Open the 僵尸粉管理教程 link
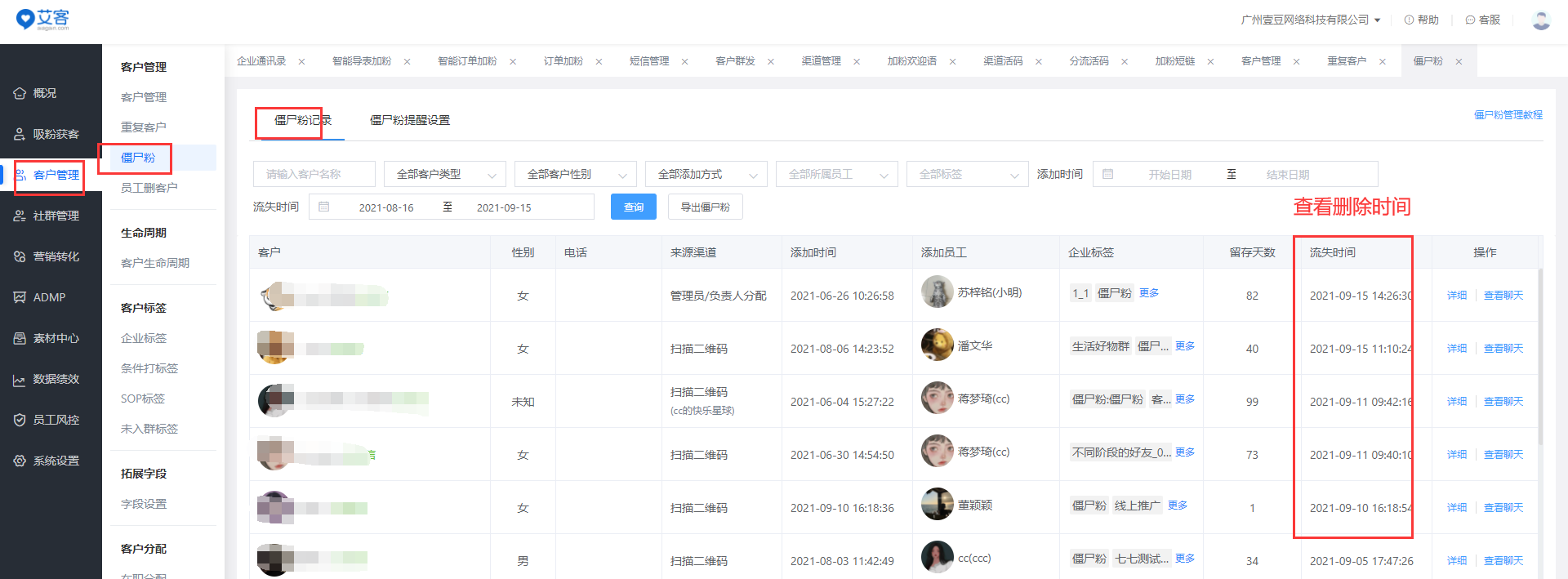The height and width of the screenshot is (579, 1568). [x=1508, y=115]
